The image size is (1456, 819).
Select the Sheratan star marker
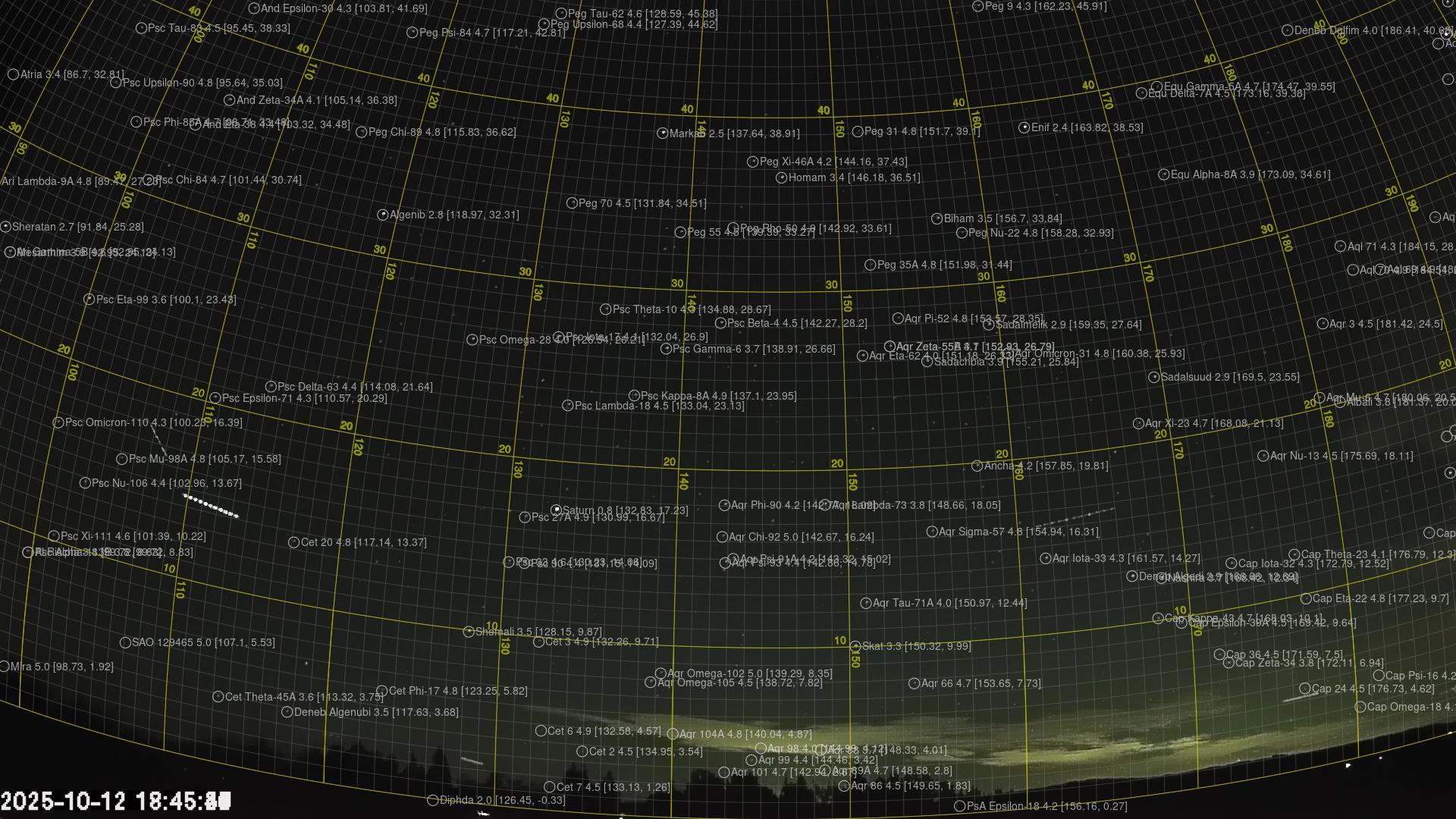tap(5, 227)
